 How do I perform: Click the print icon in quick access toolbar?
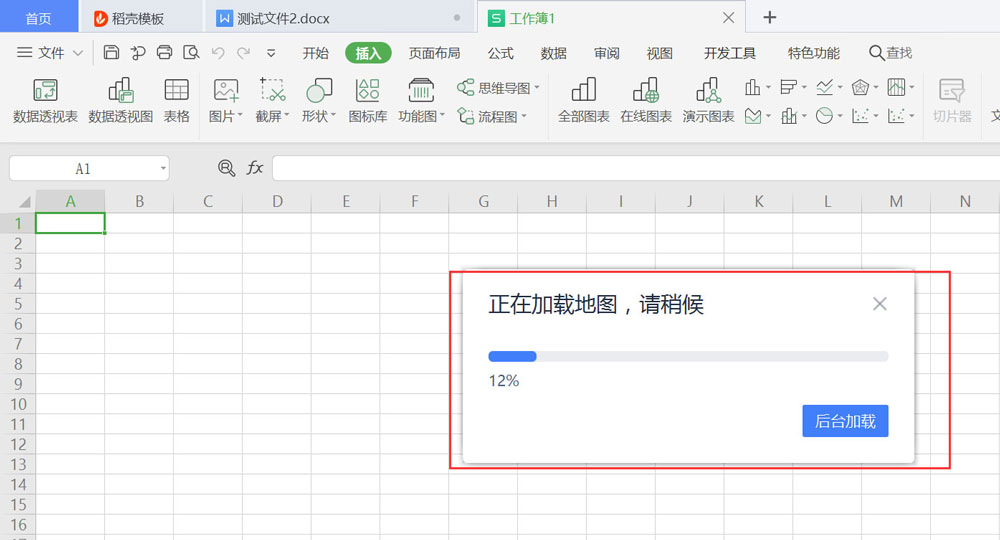(164, 53)
